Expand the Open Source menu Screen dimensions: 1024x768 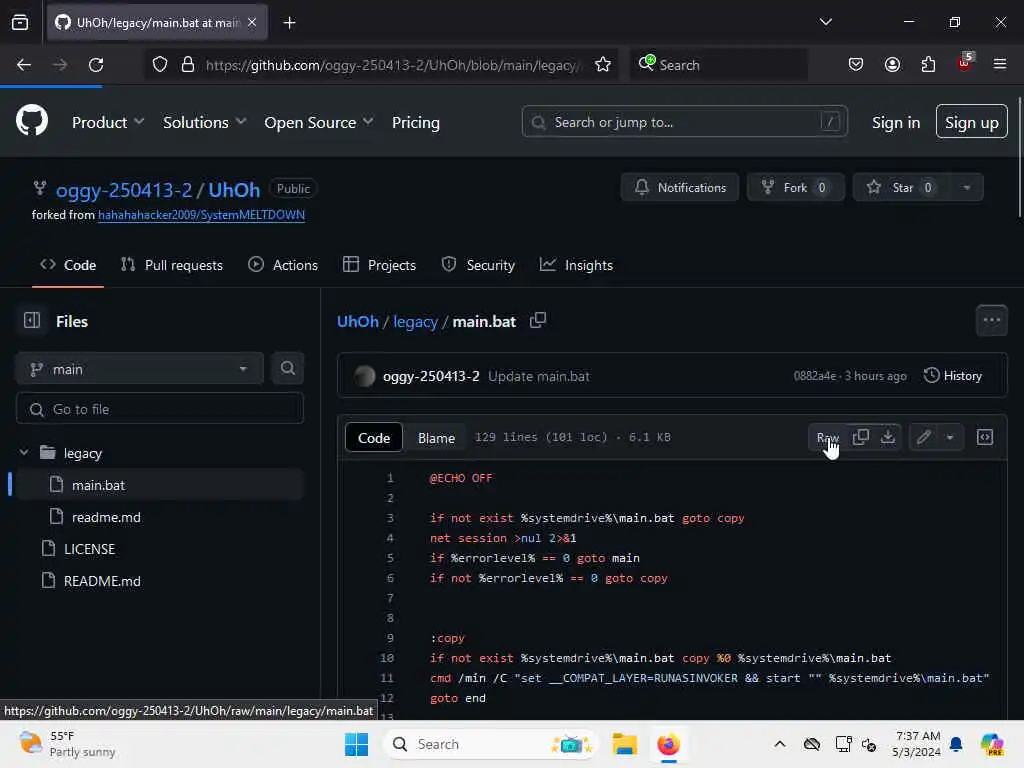(319, 122)
